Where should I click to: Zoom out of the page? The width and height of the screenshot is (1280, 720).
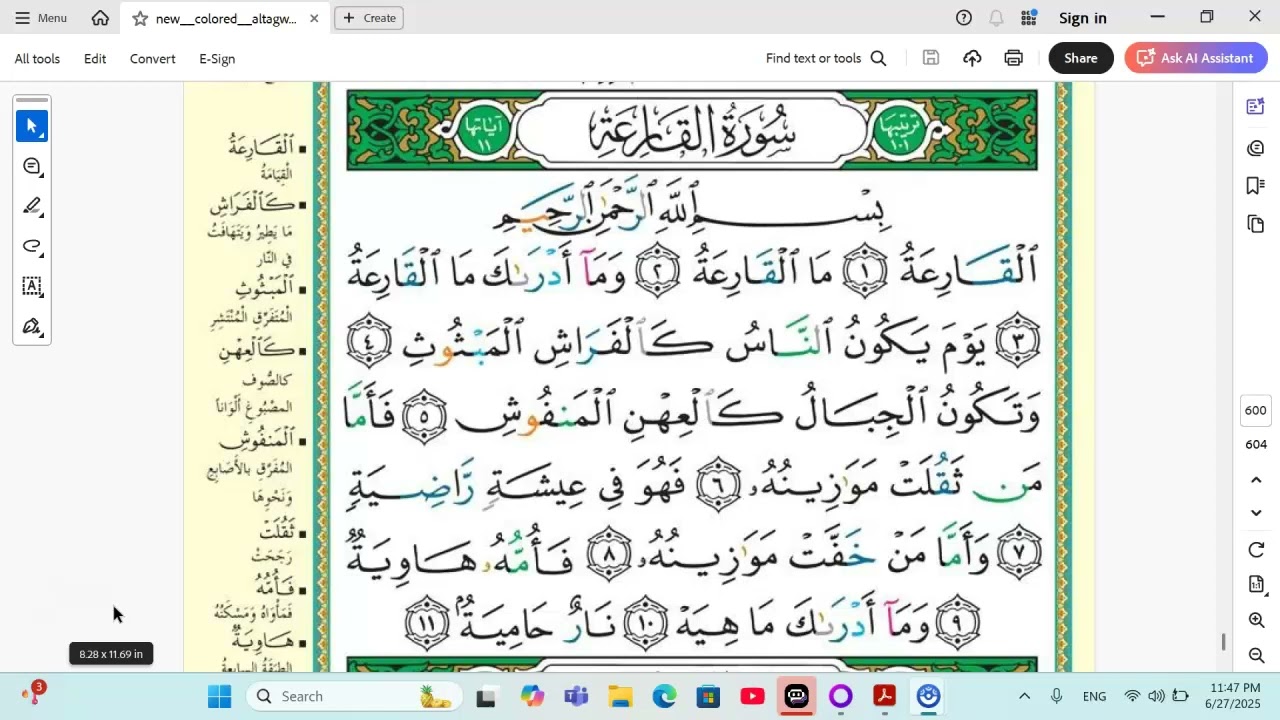pos(1257,656)
